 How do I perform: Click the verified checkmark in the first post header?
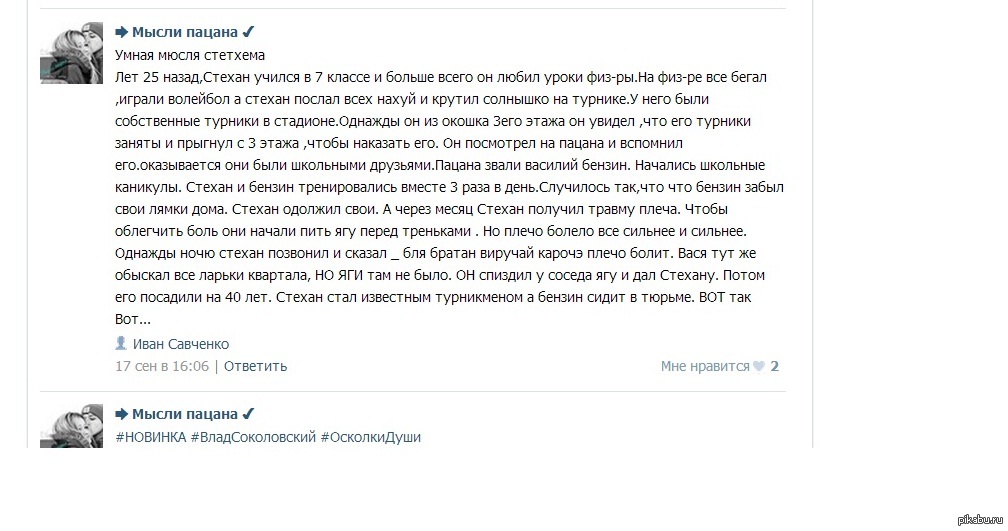click(x=249, y=32)
